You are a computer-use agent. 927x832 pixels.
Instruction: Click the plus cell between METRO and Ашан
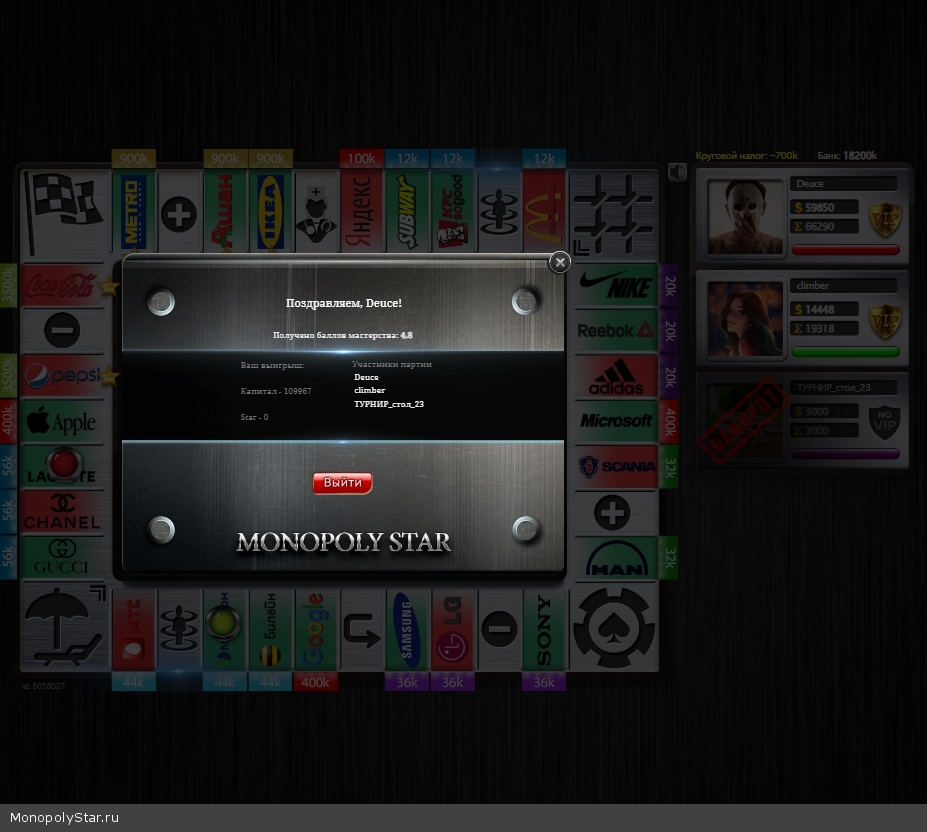click(x=179, y=212)
